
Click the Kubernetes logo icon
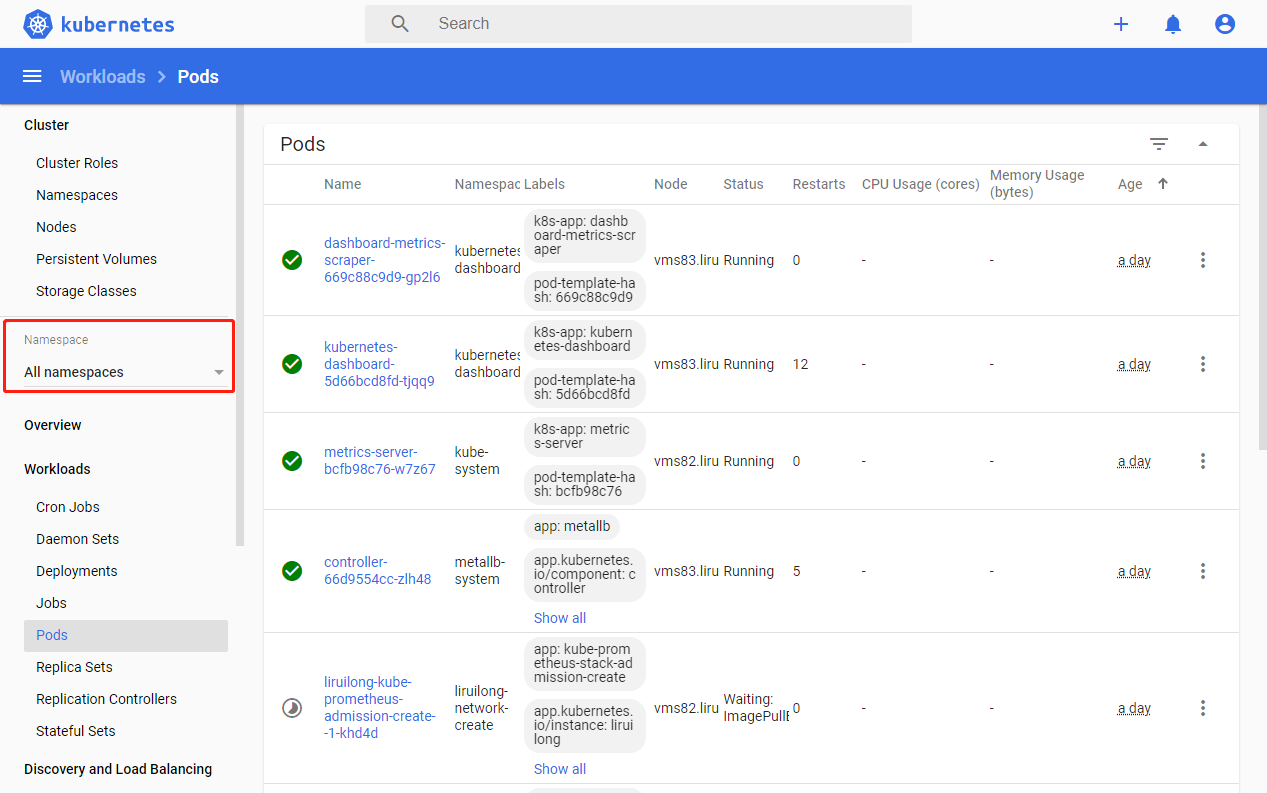pyautogui.click(x=38, y=25)
